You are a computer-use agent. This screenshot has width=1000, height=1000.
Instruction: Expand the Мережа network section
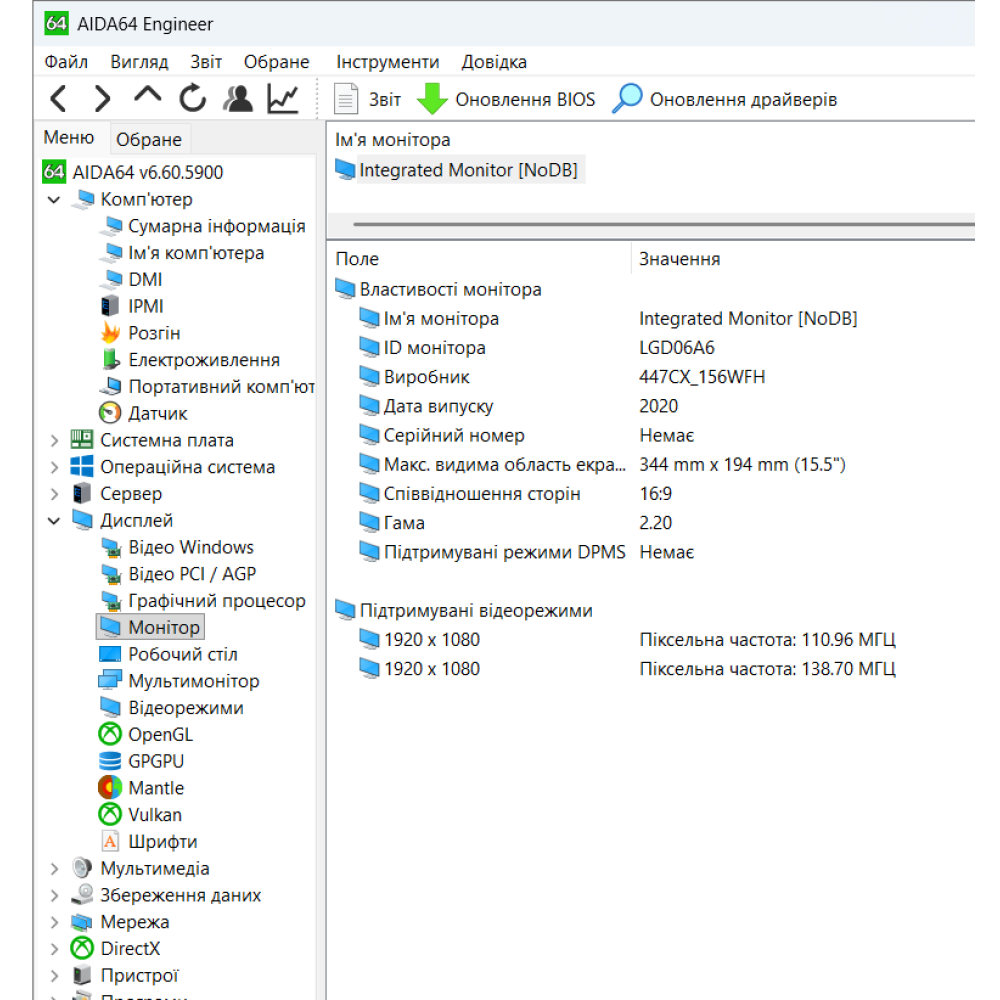(x=54, y=922)
